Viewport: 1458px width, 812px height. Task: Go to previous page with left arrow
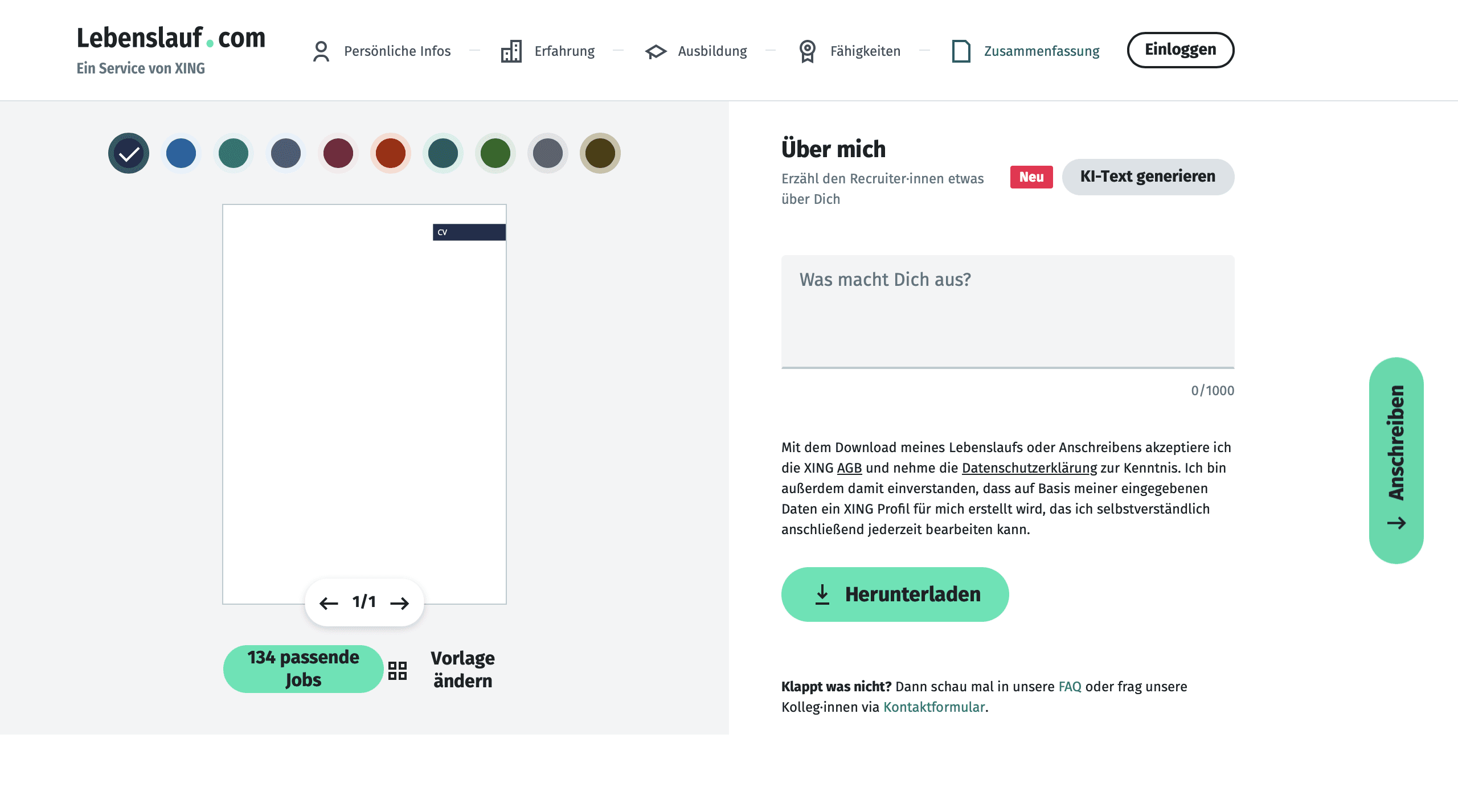[x=328, y=602]
